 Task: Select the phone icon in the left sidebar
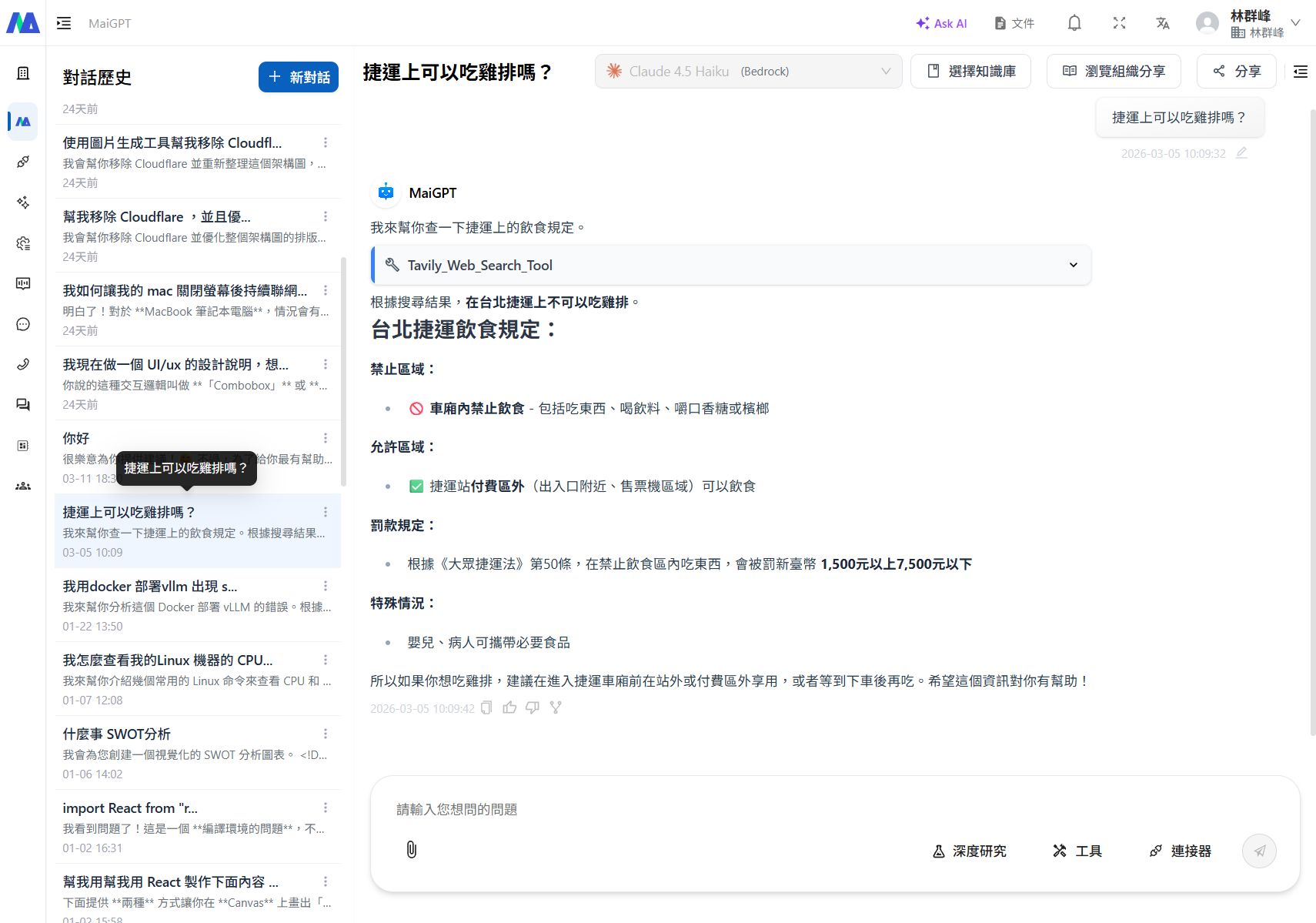(22, 363)
